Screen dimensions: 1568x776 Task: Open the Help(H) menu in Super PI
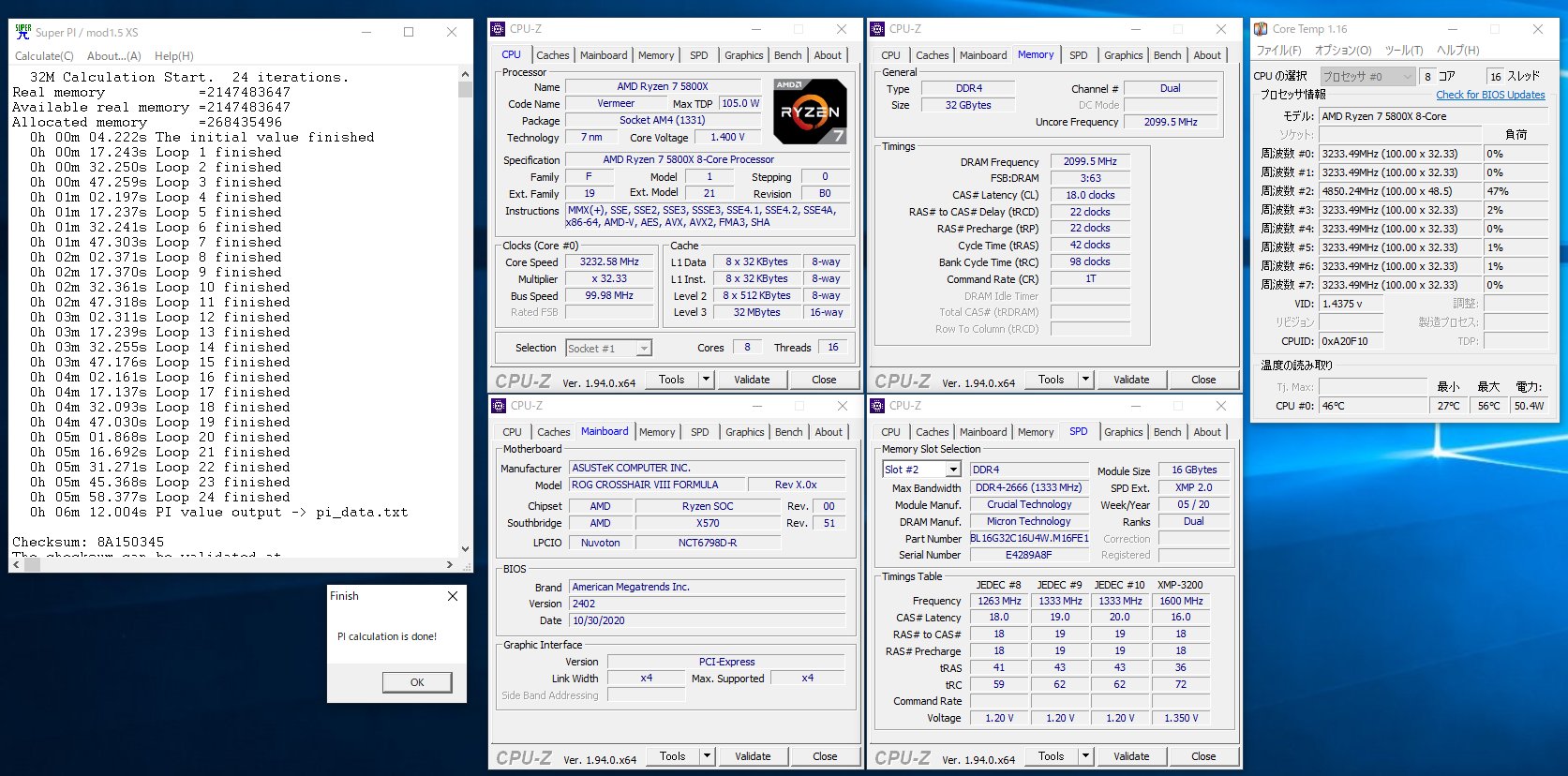pos(174,56)
